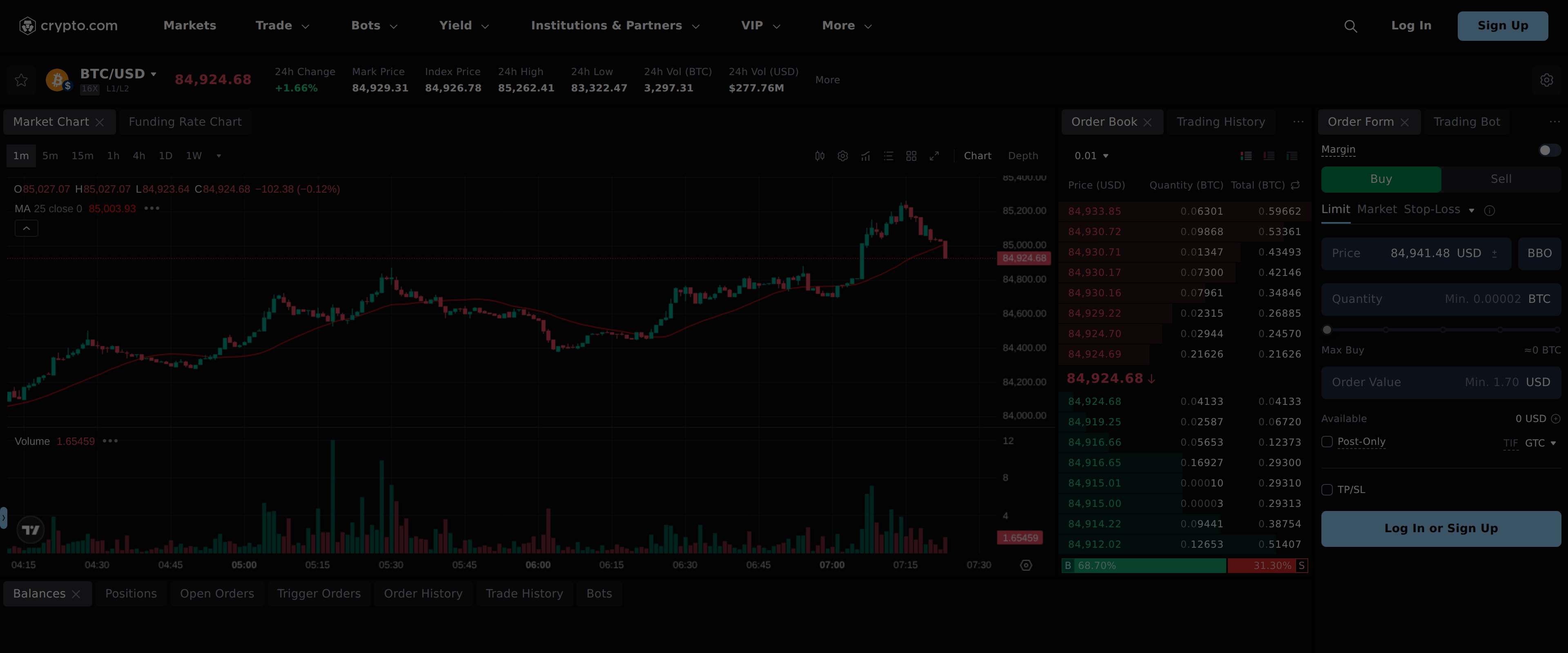Click the Bitcoin coin icon
The image size is (1568, 653).
pos(58,80)
